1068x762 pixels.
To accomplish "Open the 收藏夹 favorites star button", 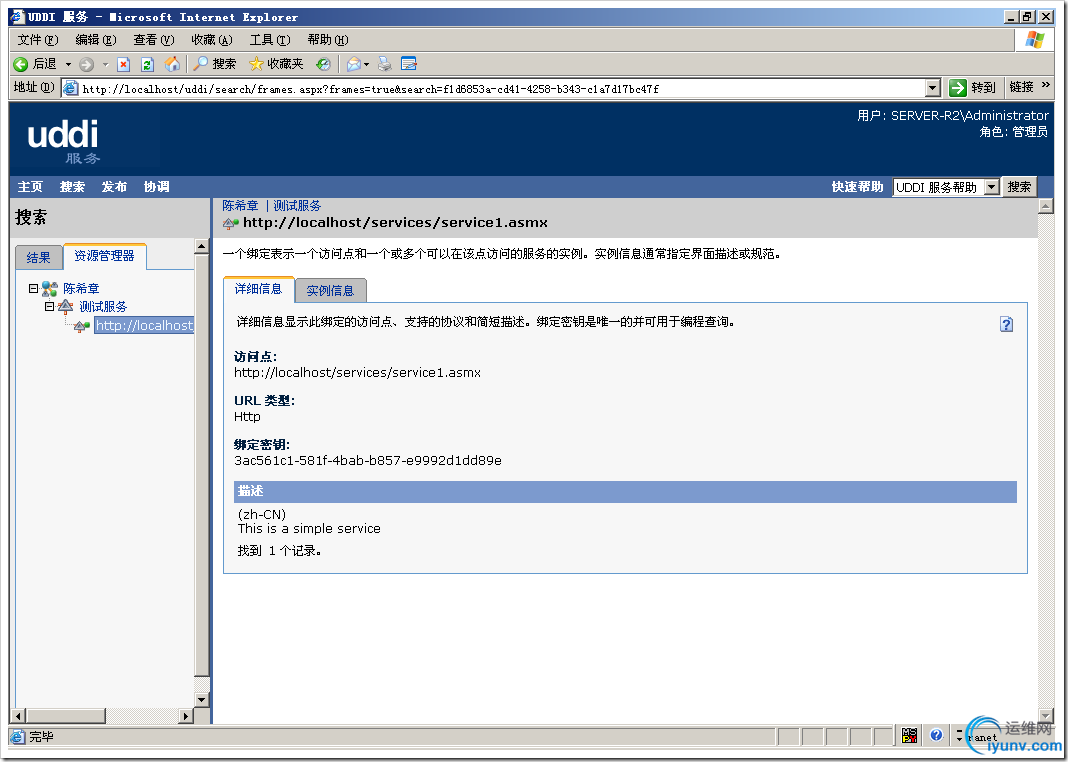I will click(x=276, y=64).
